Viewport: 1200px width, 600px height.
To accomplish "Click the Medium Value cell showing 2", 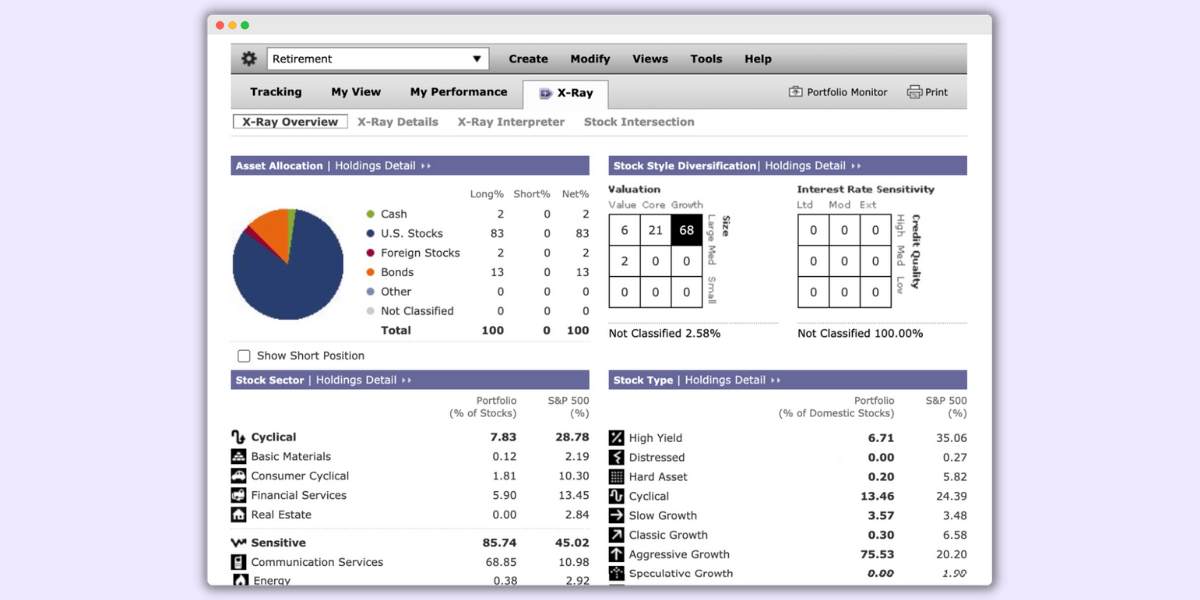I will click(624, 261).
